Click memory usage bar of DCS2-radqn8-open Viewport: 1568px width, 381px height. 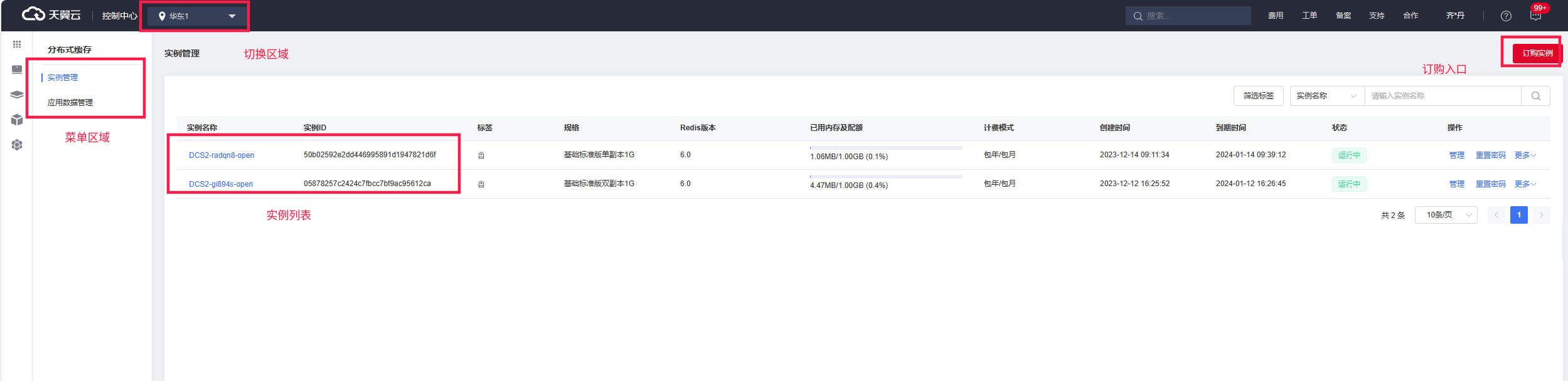tap(885, 149)
